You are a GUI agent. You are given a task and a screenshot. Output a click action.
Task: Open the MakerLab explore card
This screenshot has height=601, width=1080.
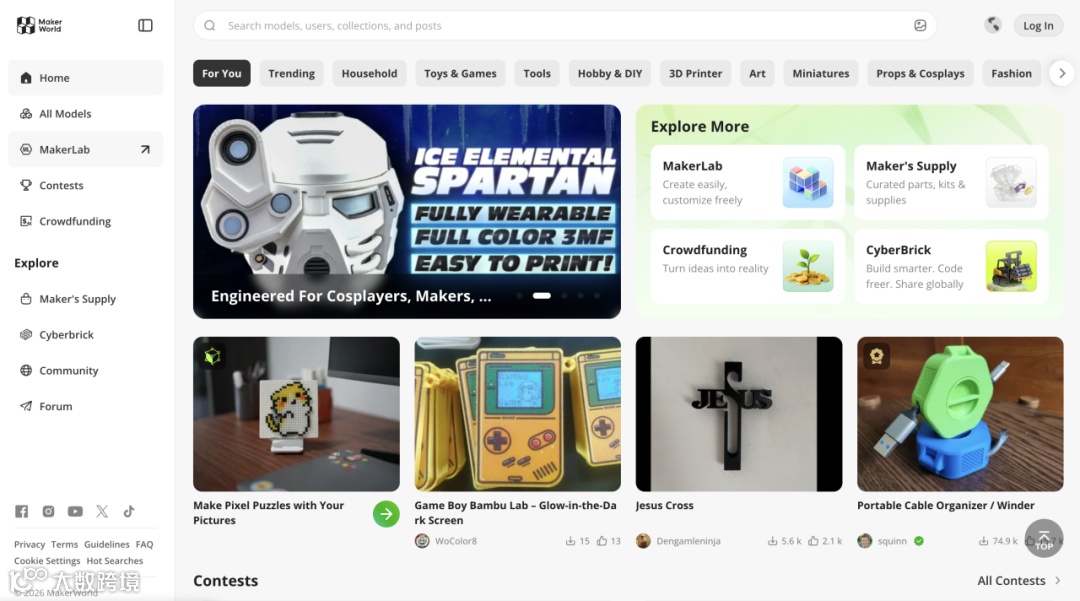tap(748, 182)
